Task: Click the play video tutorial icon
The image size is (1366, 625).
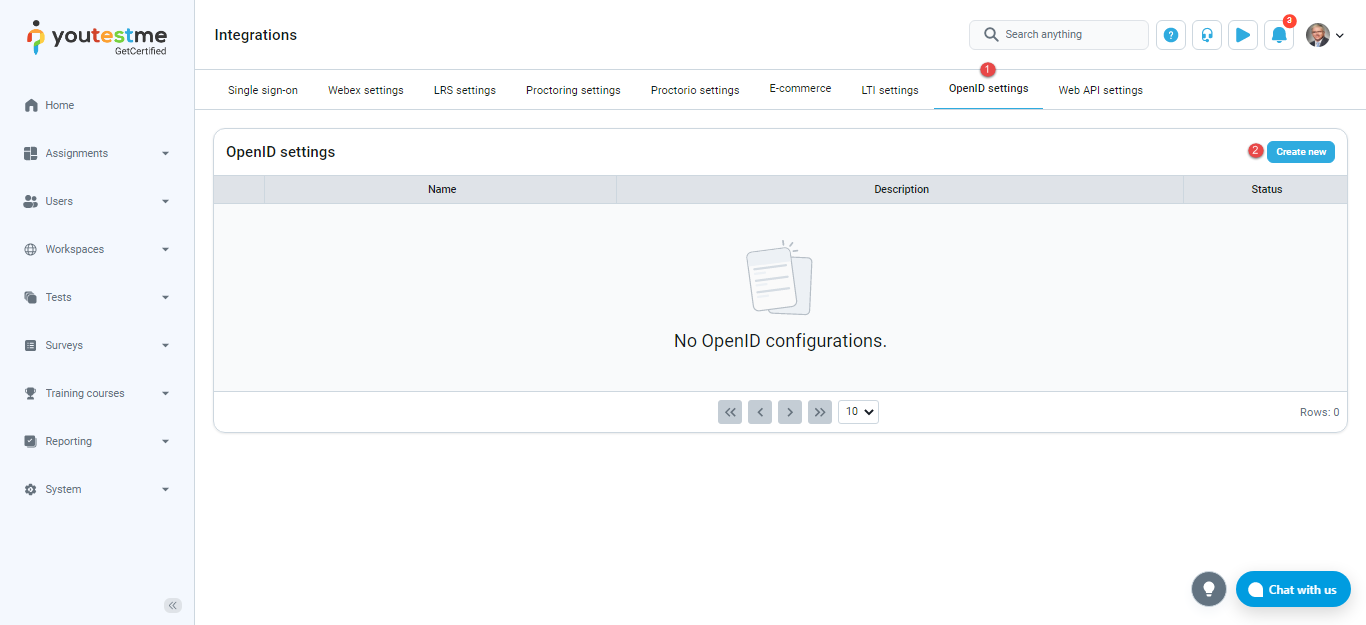Action: tap(1243, 35)
